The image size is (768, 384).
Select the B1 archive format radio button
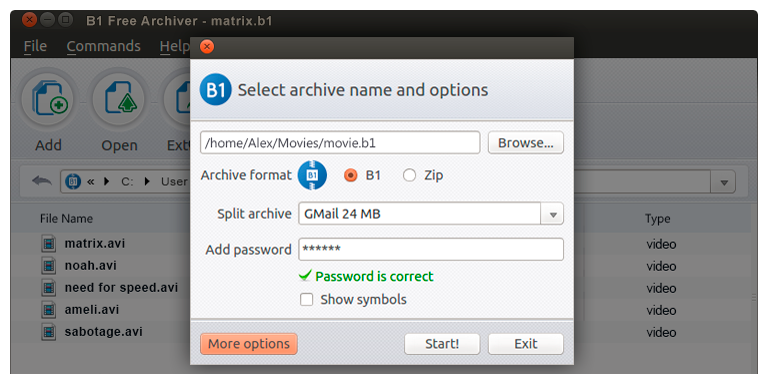click(350, 175)
